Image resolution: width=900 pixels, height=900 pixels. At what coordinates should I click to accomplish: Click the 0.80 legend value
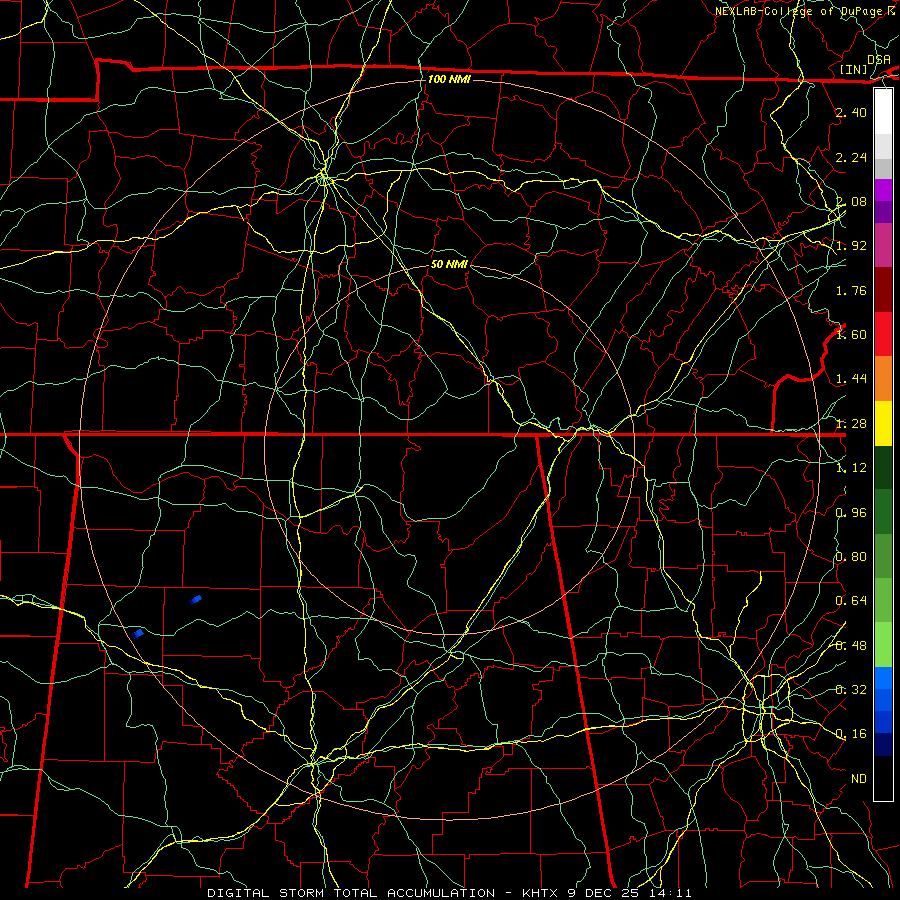click(851, 557)
